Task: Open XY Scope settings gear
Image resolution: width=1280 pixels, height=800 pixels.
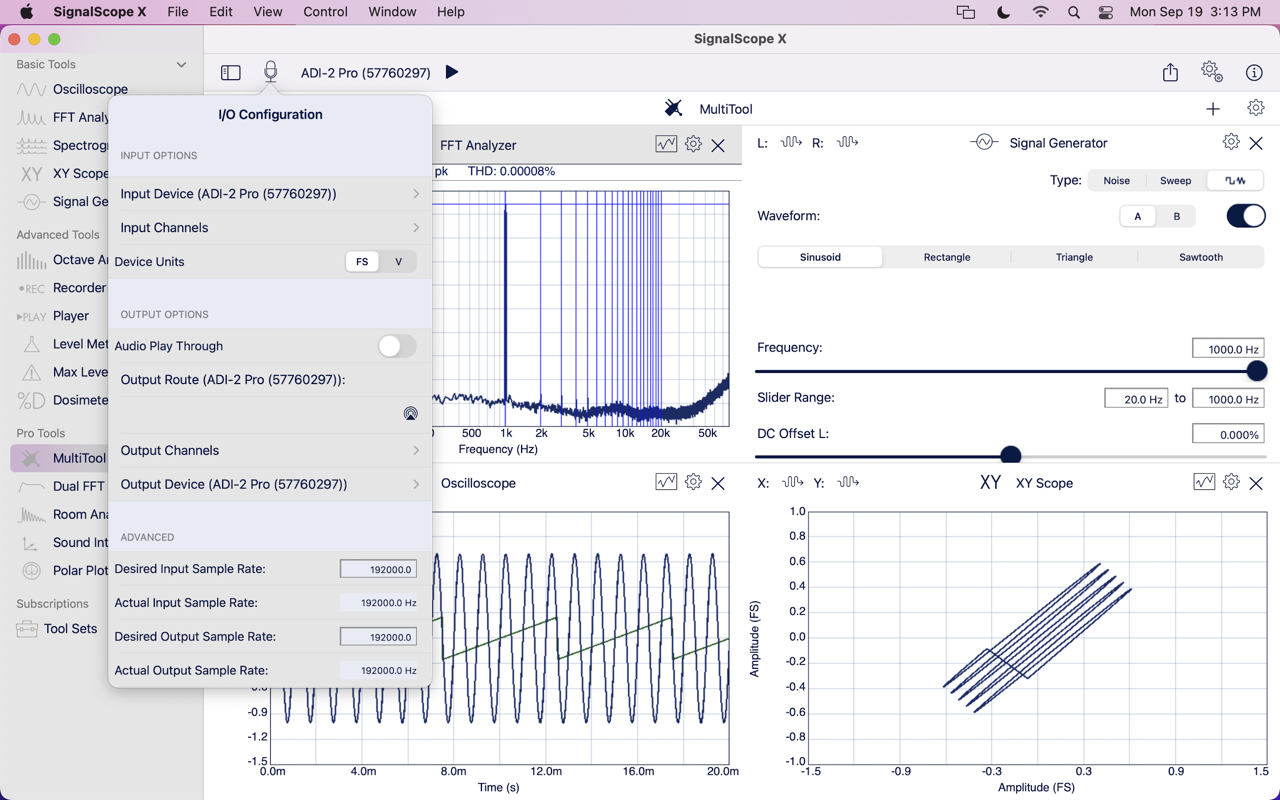Action: click(1231, 482)
